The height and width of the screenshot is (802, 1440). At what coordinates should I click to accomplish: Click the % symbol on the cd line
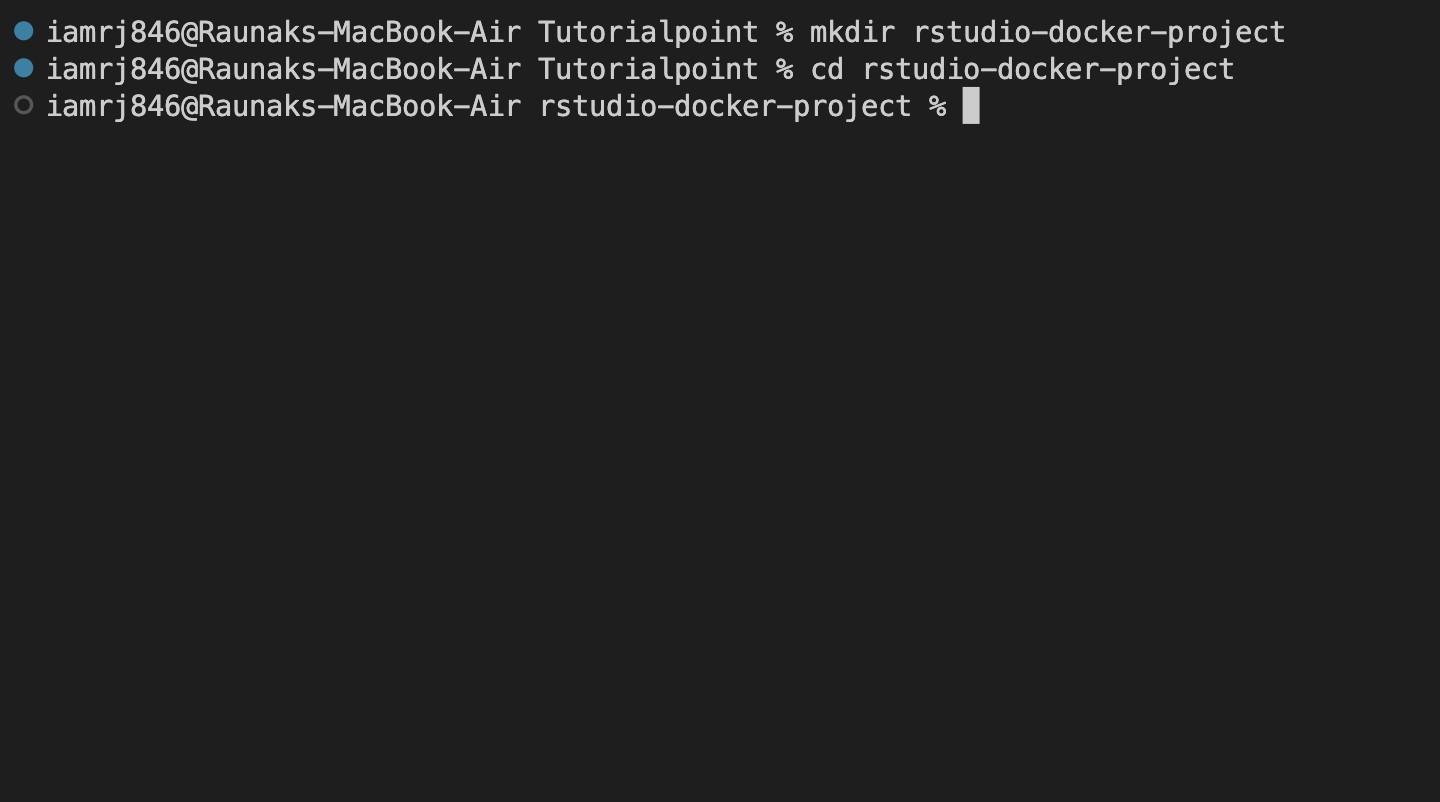(x=784, y=69)
